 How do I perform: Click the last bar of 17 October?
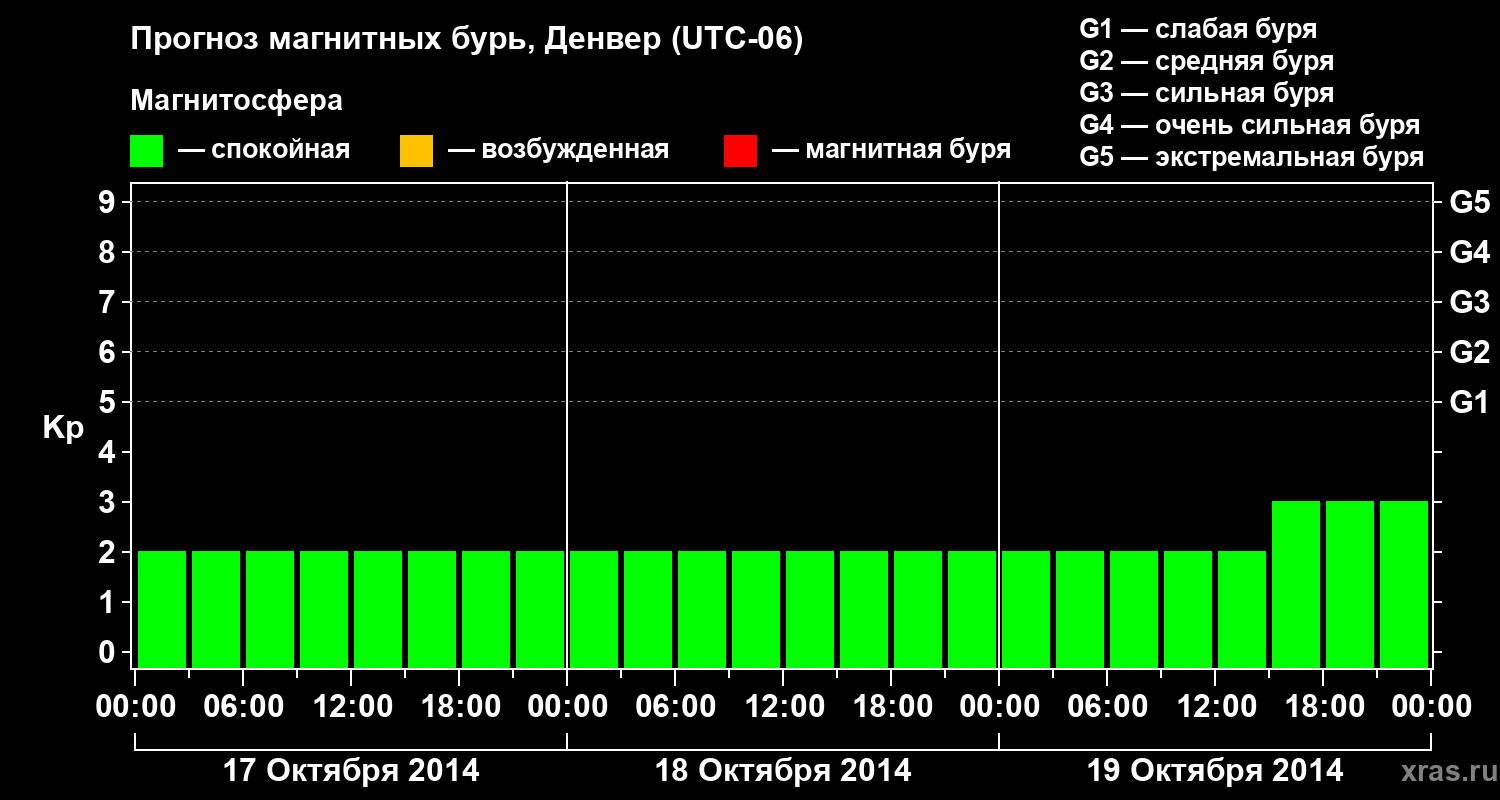click(x=540, y=609)
